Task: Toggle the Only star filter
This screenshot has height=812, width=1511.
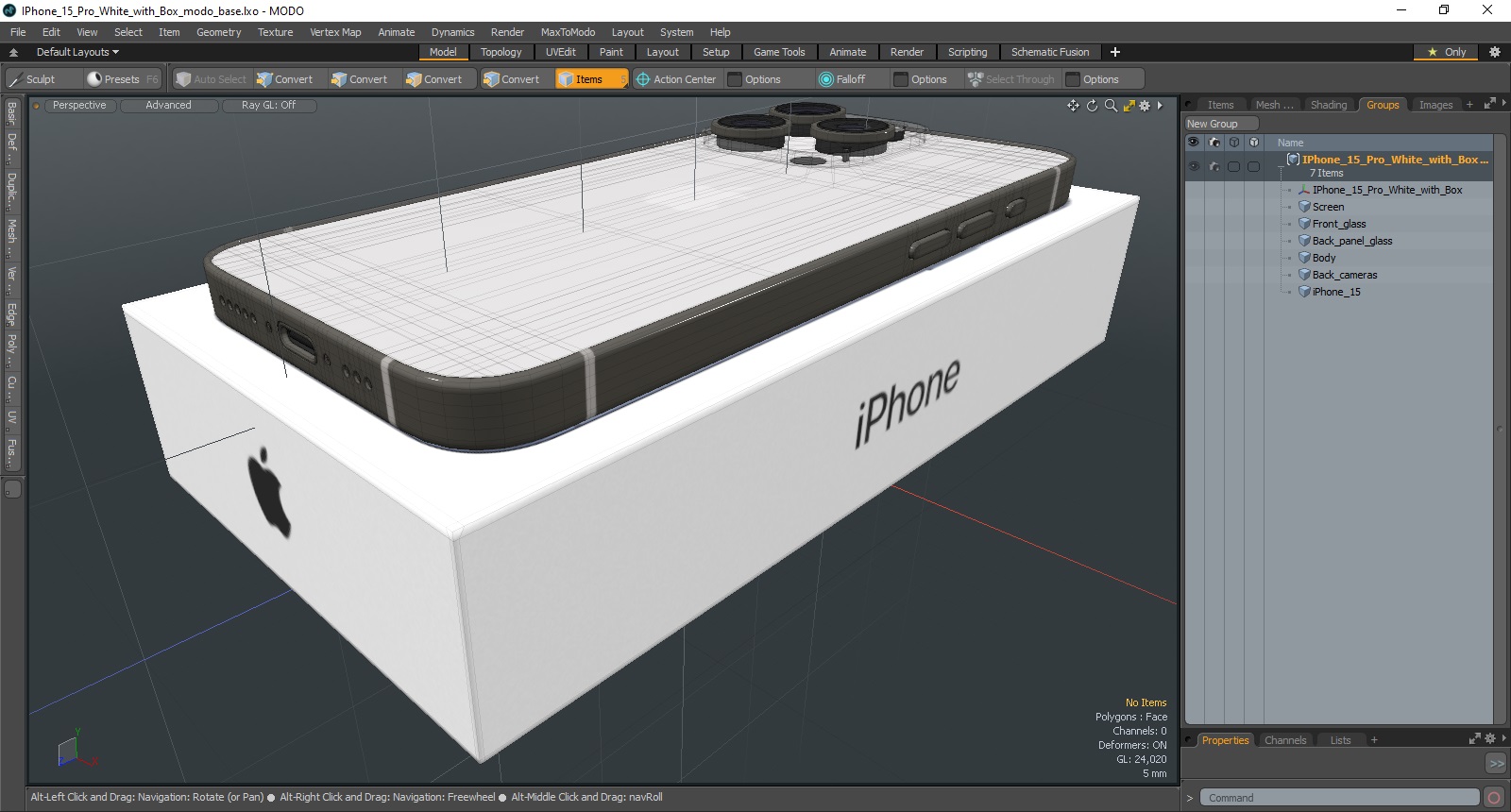Action: pos(1446,52)
